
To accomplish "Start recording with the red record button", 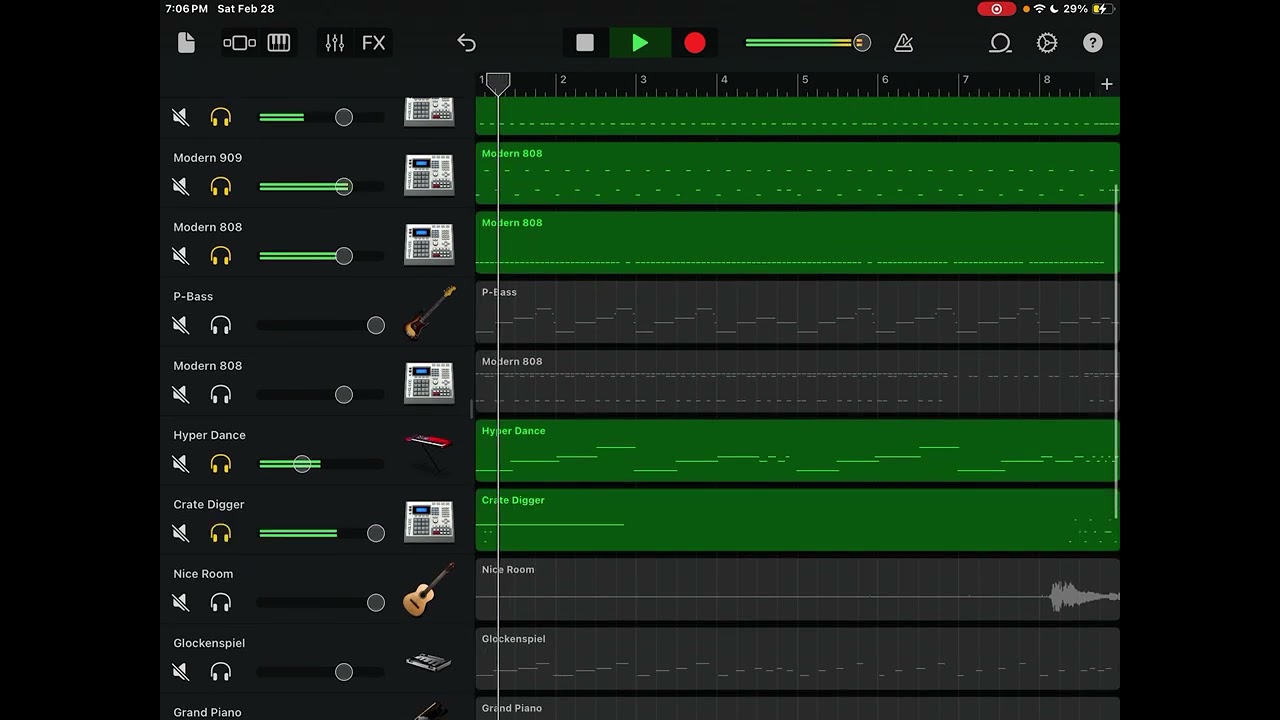I will pos(695,43).
